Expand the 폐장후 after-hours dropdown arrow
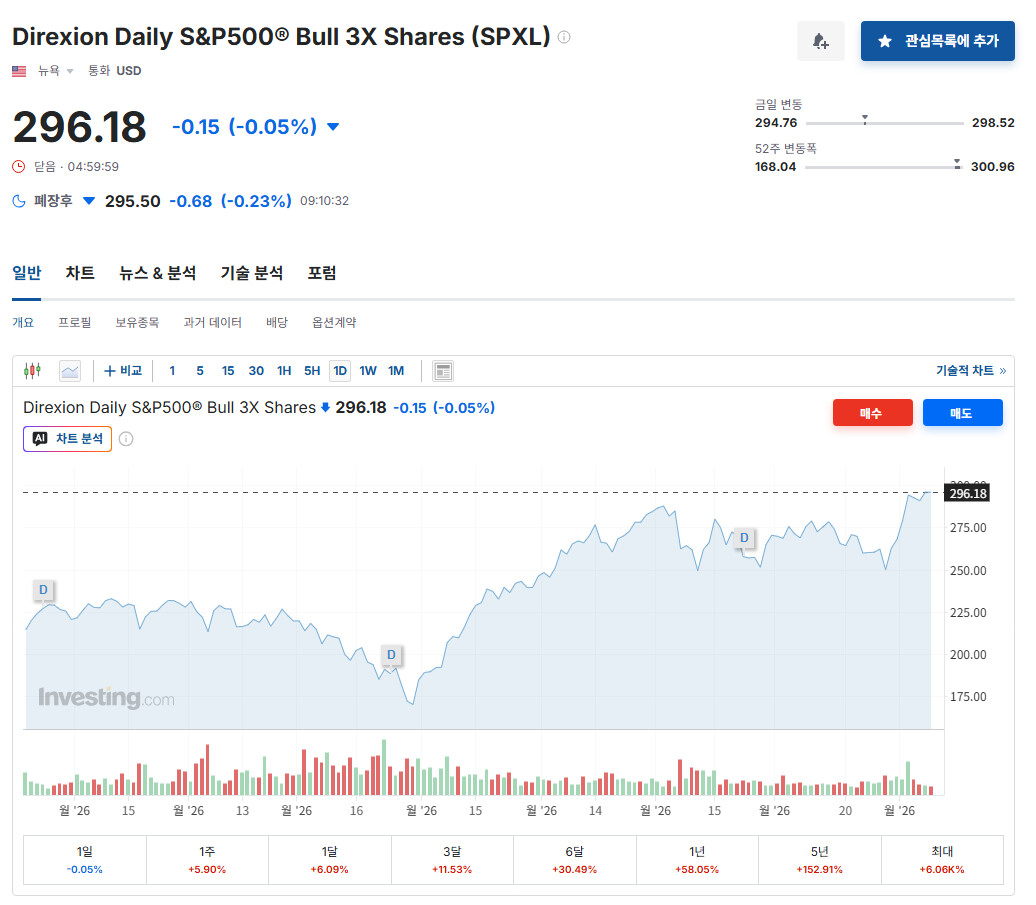The height and width of the screenshot is (905, 1036). [89, 201]
